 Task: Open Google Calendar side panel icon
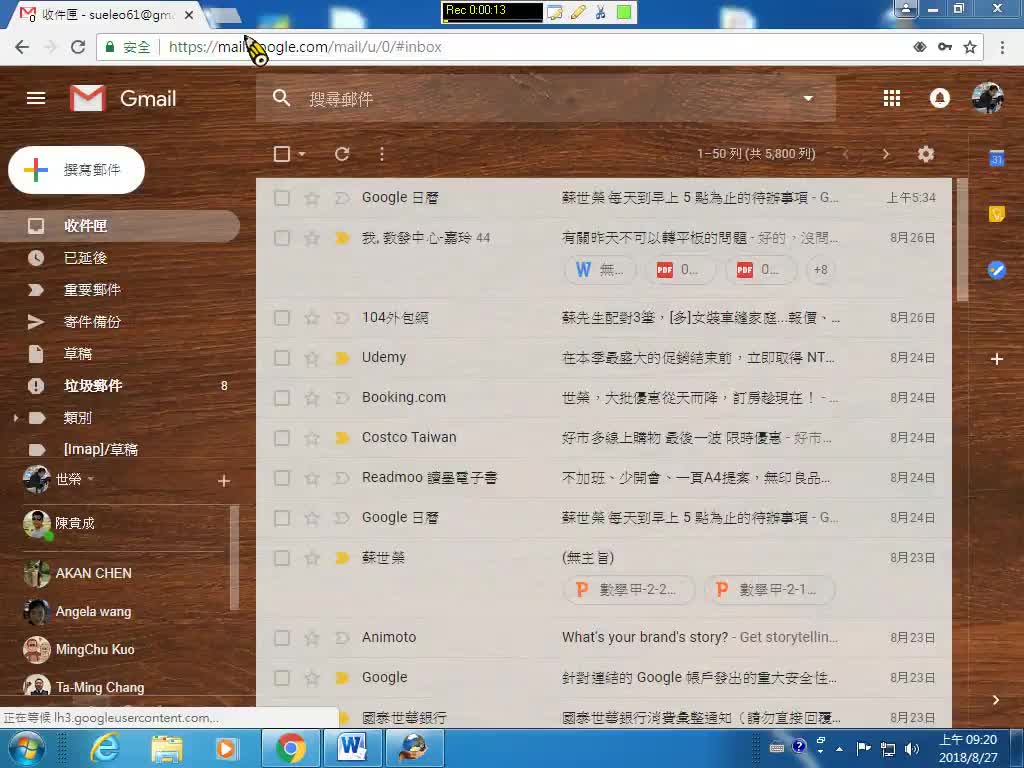point(997,158)
